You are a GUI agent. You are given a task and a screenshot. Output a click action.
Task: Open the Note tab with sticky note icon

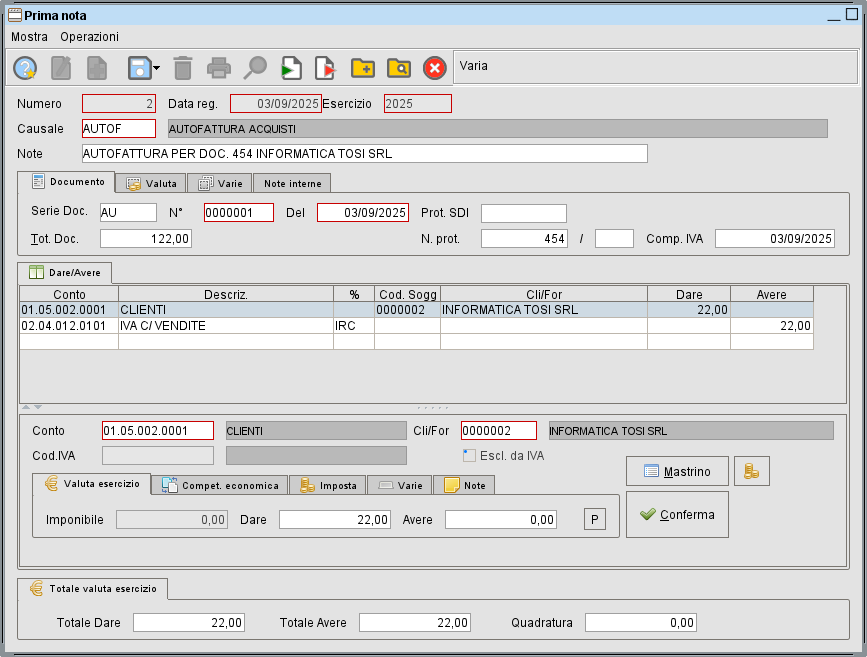point(464,485)
